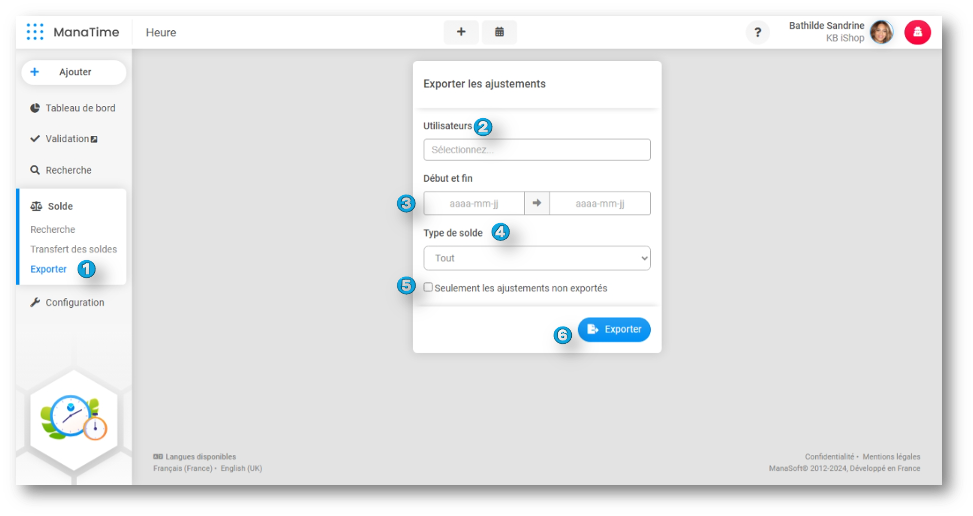Open the help question mark icon
Image resolution: width=973 pixels, height=516 pixels.
click(757, 33)
